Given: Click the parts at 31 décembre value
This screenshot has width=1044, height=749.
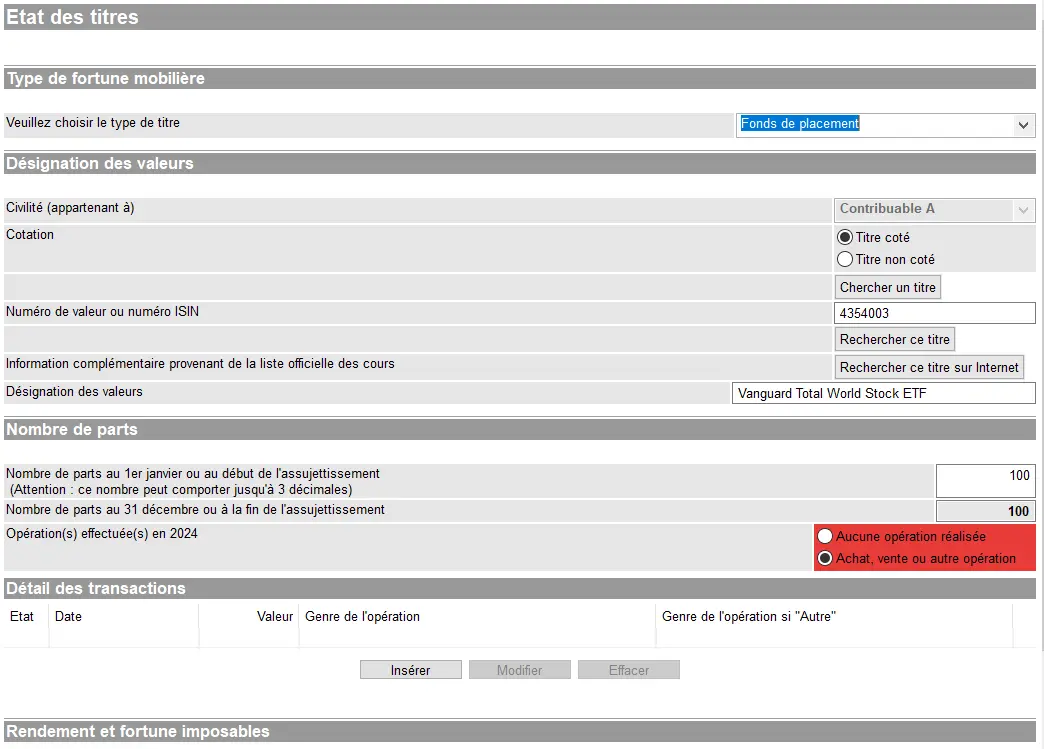Looking at the screenshot, I should (985, 511).
